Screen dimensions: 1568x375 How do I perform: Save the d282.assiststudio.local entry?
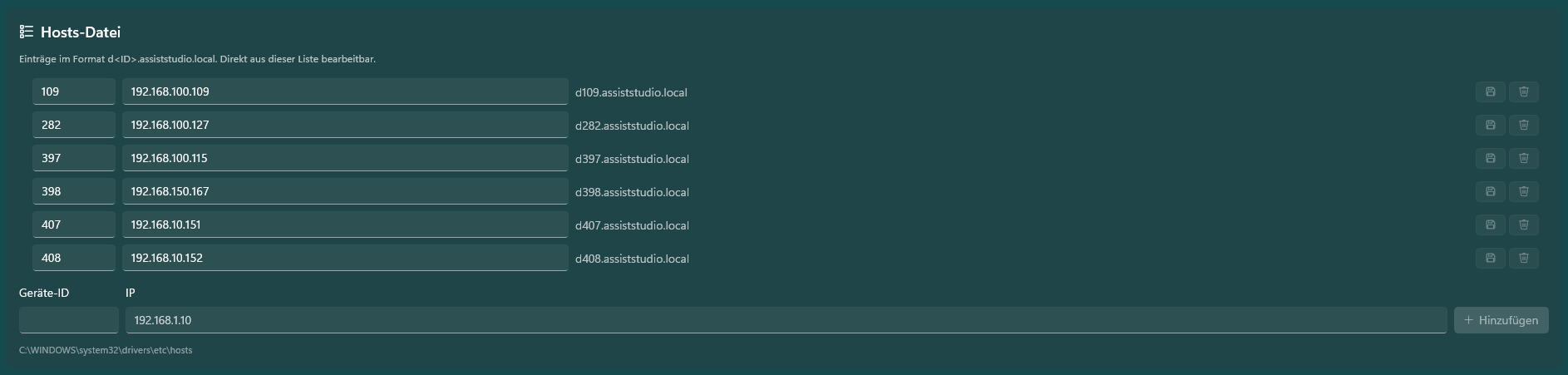(1491, 125)
